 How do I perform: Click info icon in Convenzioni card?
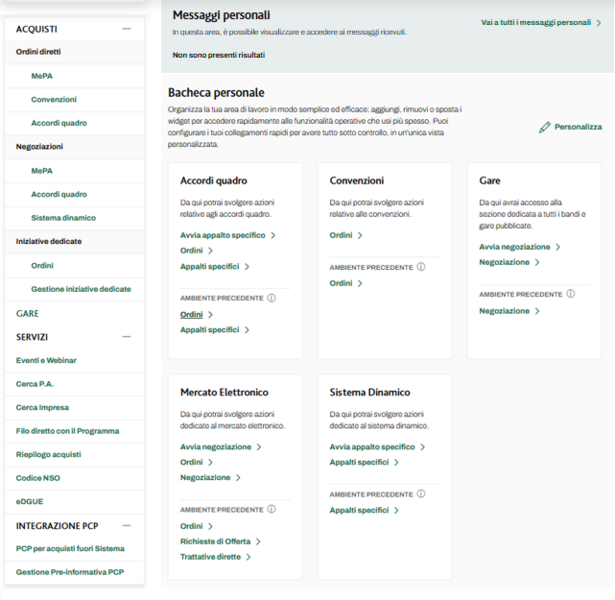point(421,267)
